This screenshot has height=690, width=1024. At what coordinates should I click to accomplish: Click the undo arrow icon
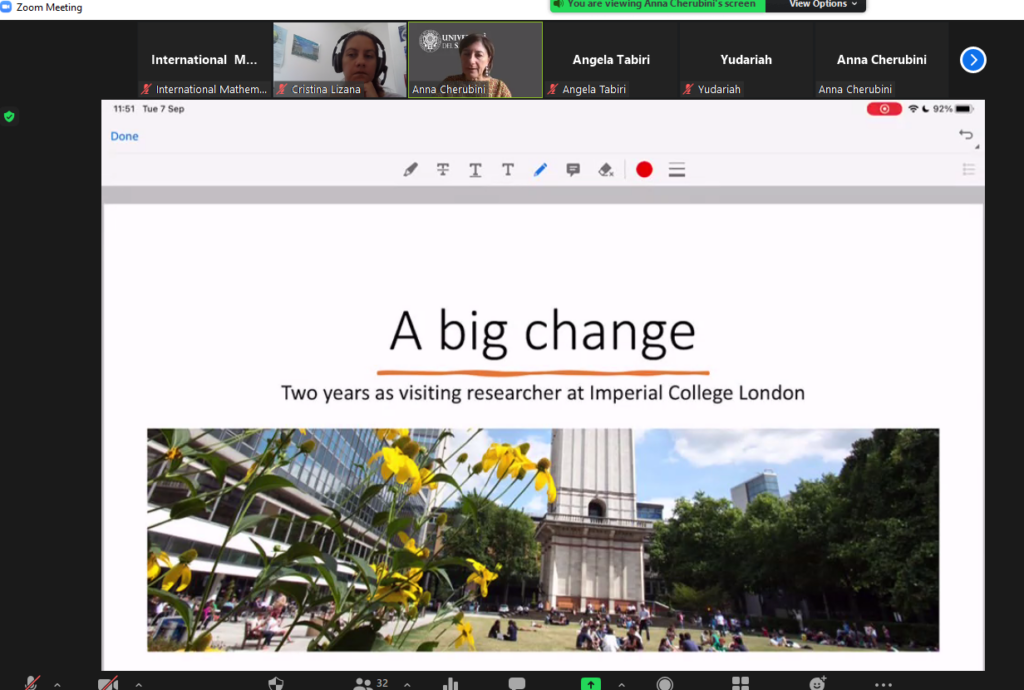966,135
